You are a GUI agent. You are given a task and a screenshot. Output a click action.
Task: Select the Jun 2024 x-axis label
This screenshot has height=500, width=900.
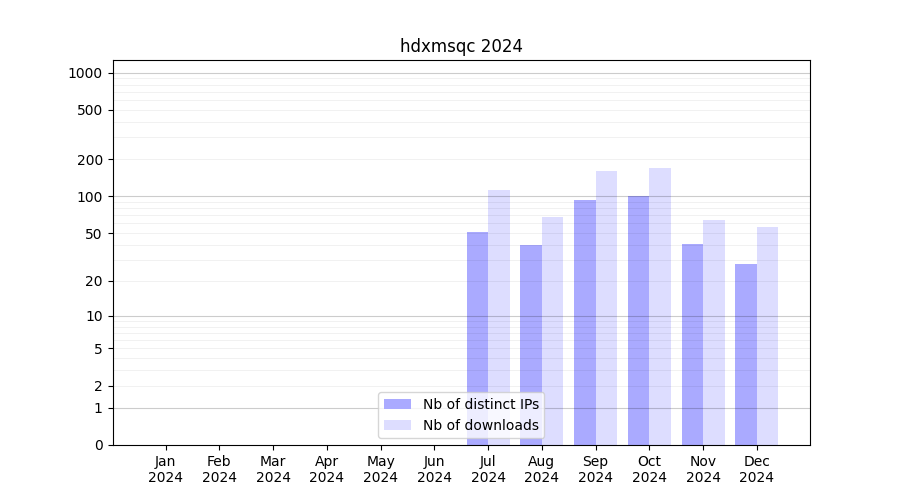point(434,469)
